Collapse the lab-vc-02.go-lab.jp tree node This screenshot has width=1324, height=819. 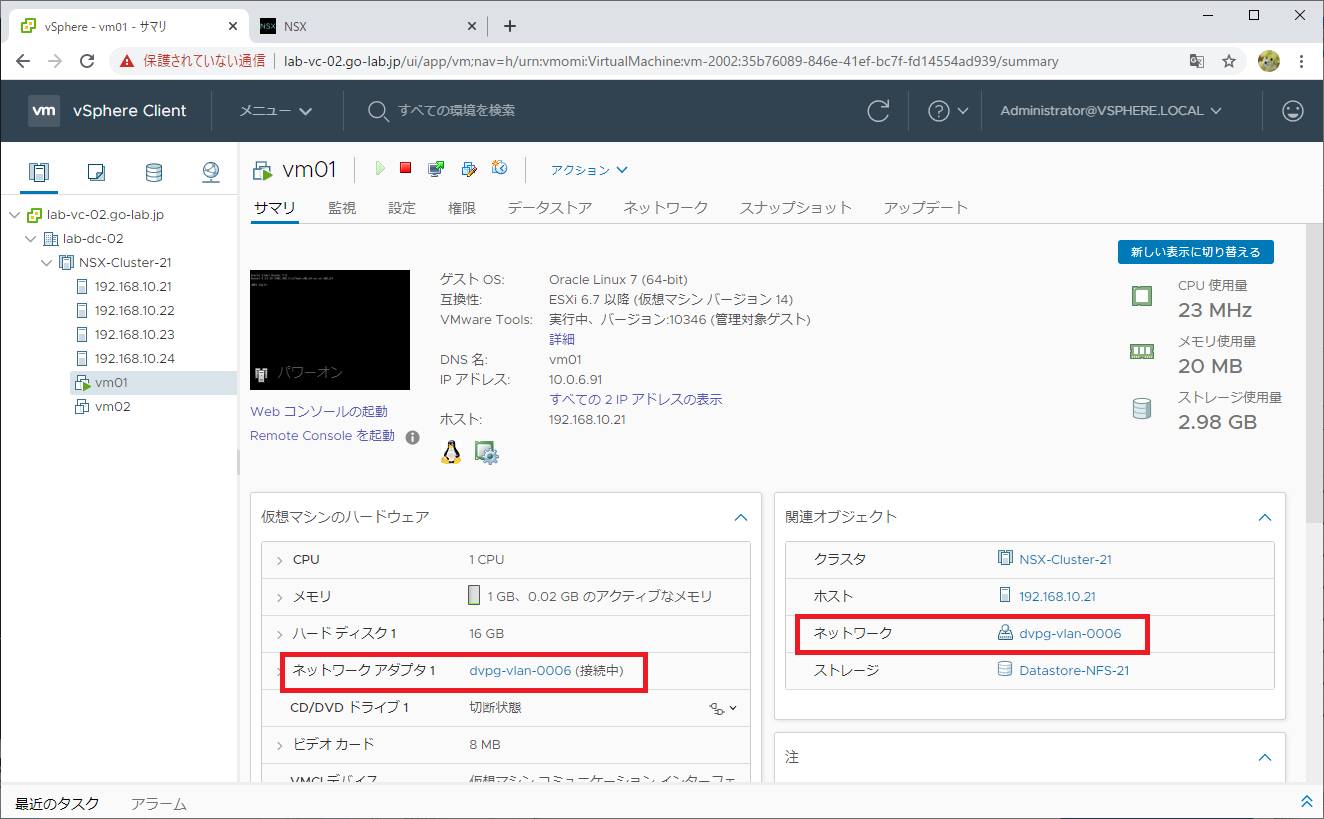[x=14, y=215]
